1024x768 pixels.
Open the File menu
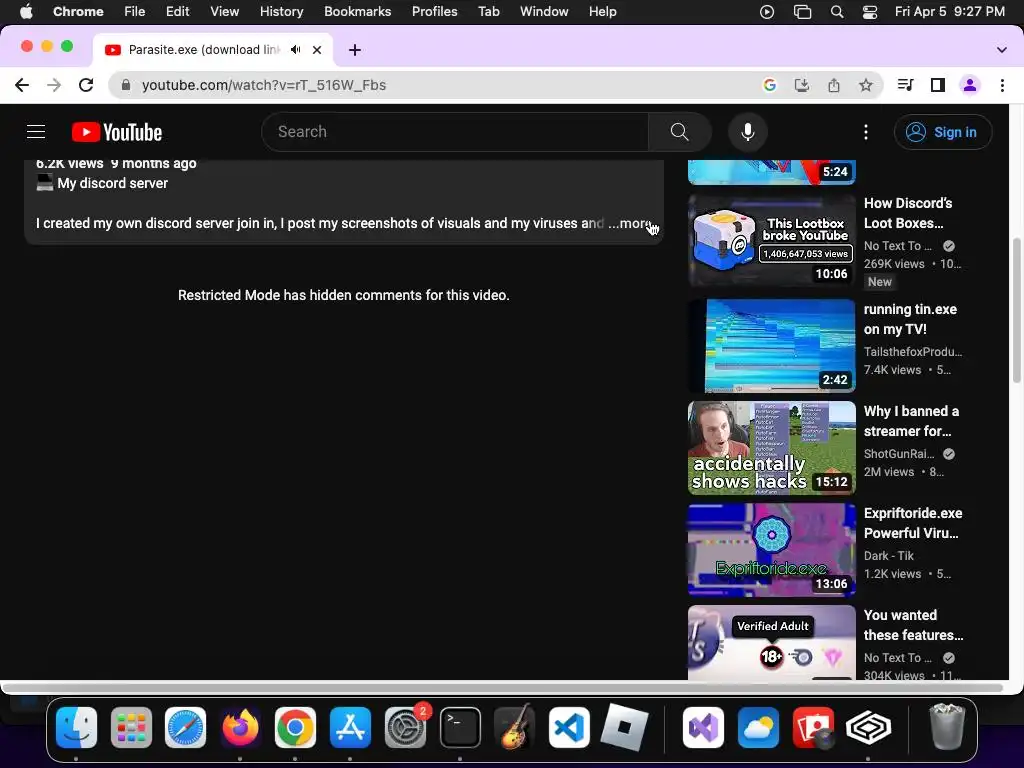135,12
